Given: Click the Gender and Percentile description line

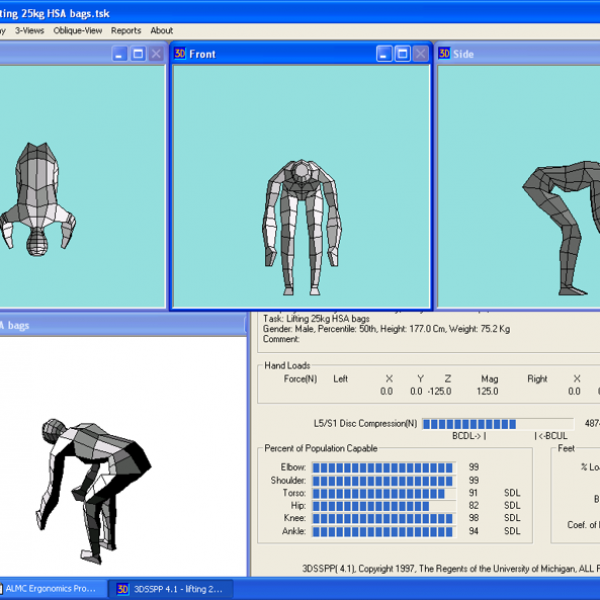Looking at the screenshot, I should 386,329.
